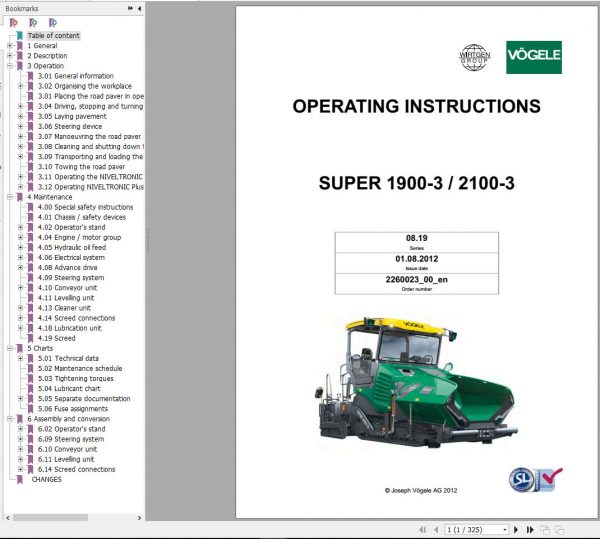Click the single page view icon
This screenshot has height=539, width=600.
(x=545, y=530)
